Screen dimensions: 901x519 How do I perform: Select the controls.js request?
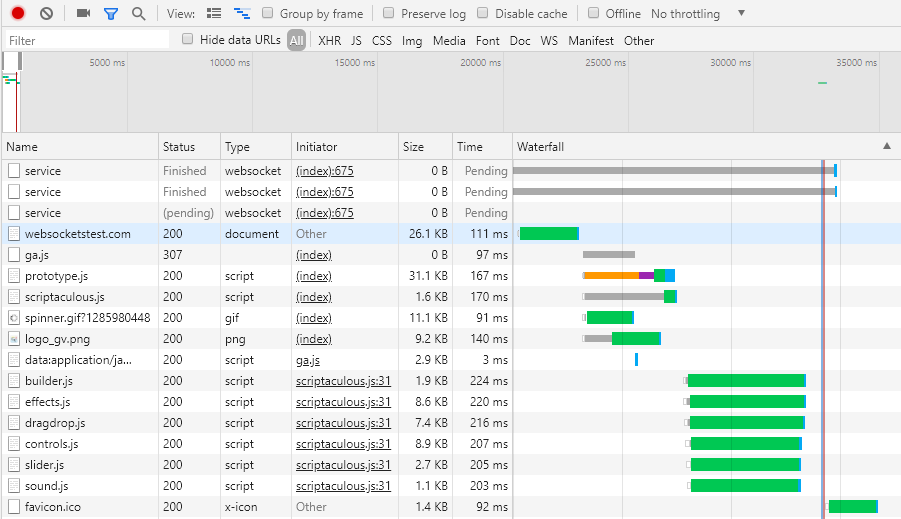[x=450, y=444]
